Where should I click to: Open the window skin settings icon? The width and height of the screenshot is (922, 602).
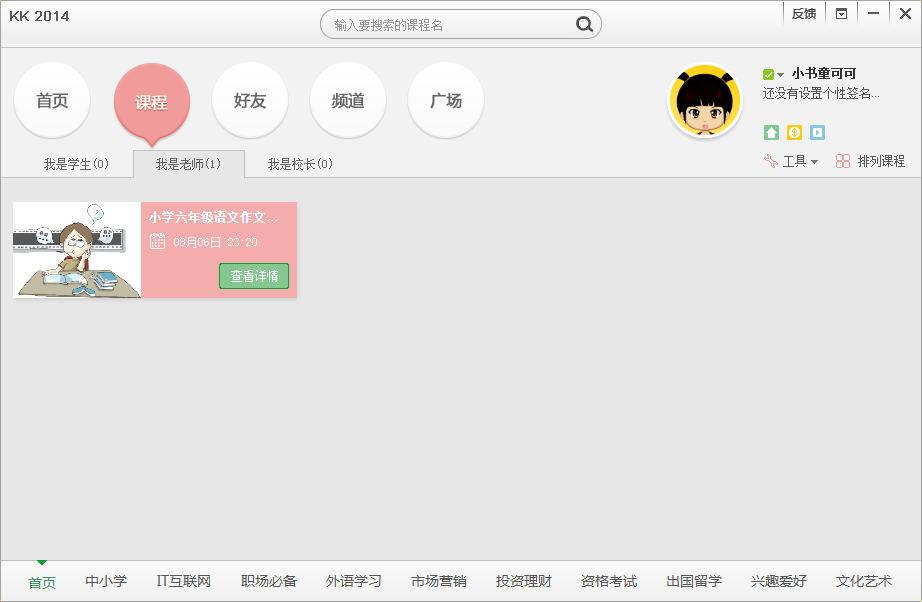[841, 14]
